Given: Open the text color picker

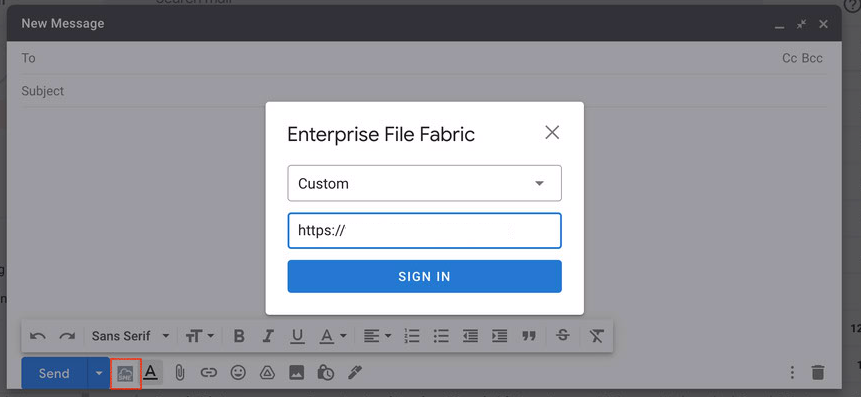Looking at the screenshot, I should (333, 336).
